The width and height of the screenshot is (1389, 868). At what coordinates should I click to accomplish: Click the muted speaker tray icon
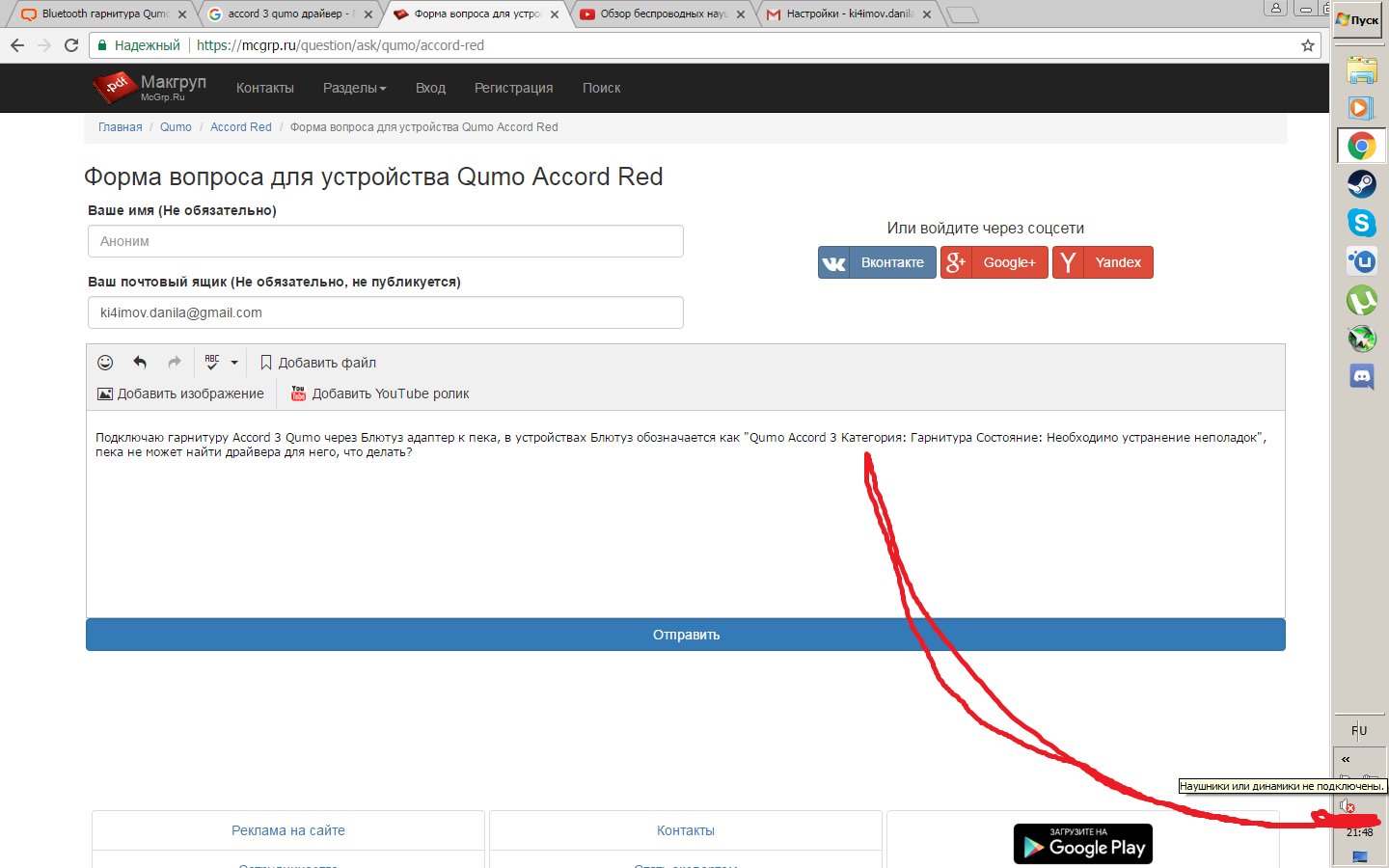tap(1348, 806)
